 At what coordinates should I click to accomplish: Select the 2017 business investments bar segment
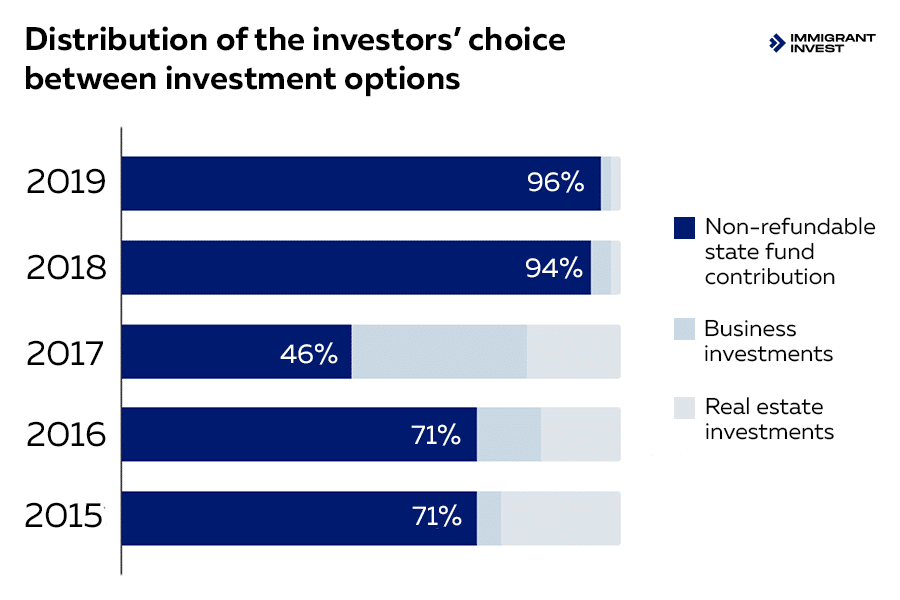439,352
